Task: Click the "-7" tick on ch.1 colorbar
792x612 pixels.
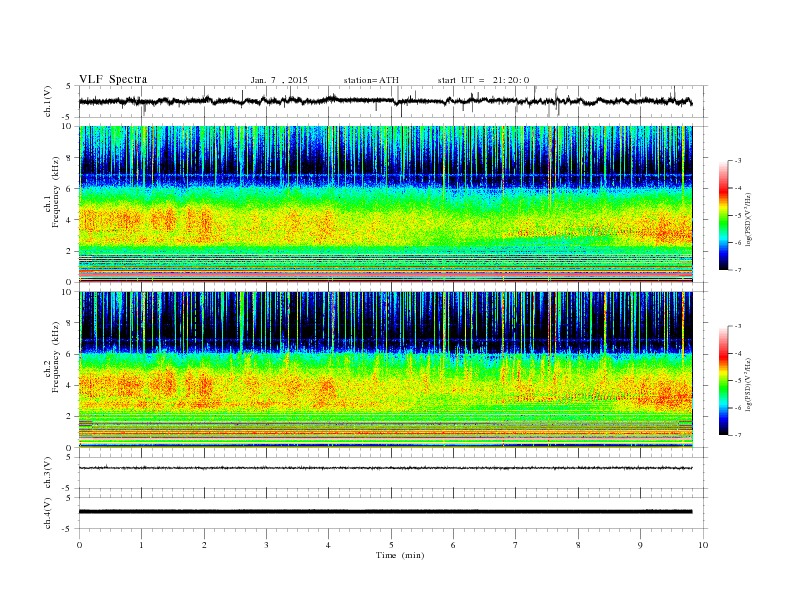Action: pyautogui.click(x=738, y=270)
